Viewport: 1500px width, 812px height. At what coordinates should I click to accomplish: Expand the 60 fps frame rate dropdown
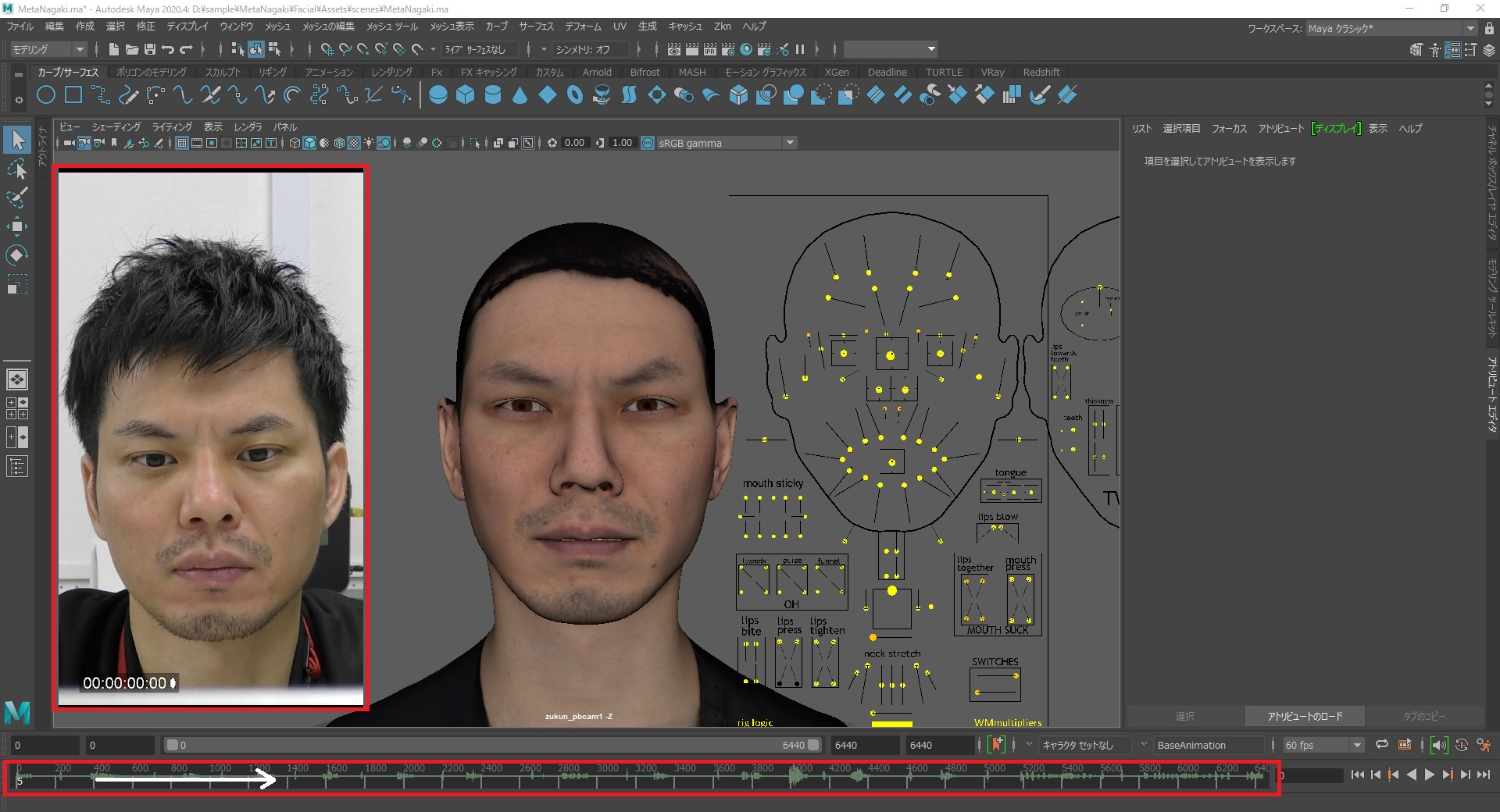click(x=1357, y=745)
